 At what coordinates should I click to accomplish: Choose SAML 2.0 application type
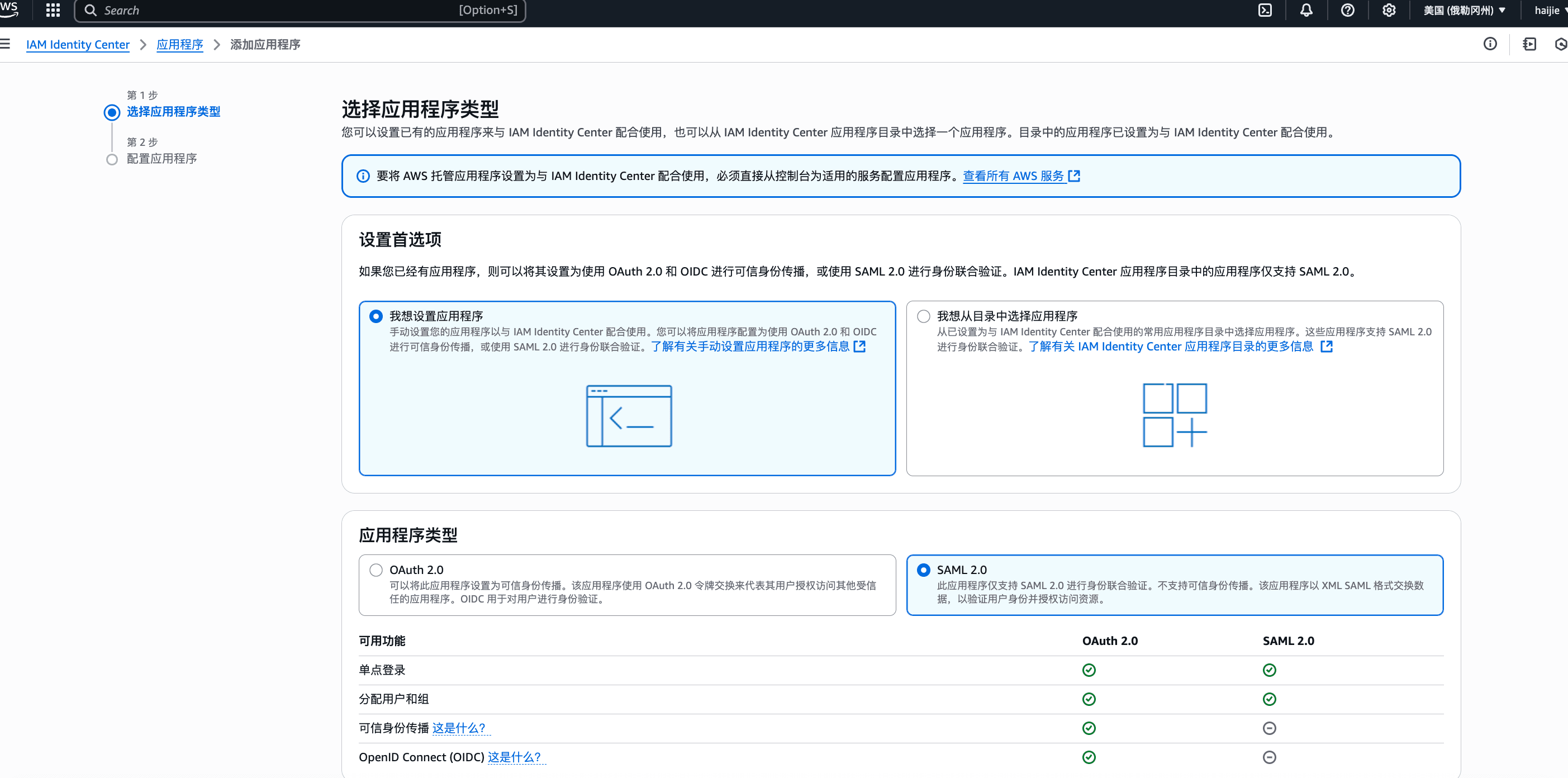point(923,570)
